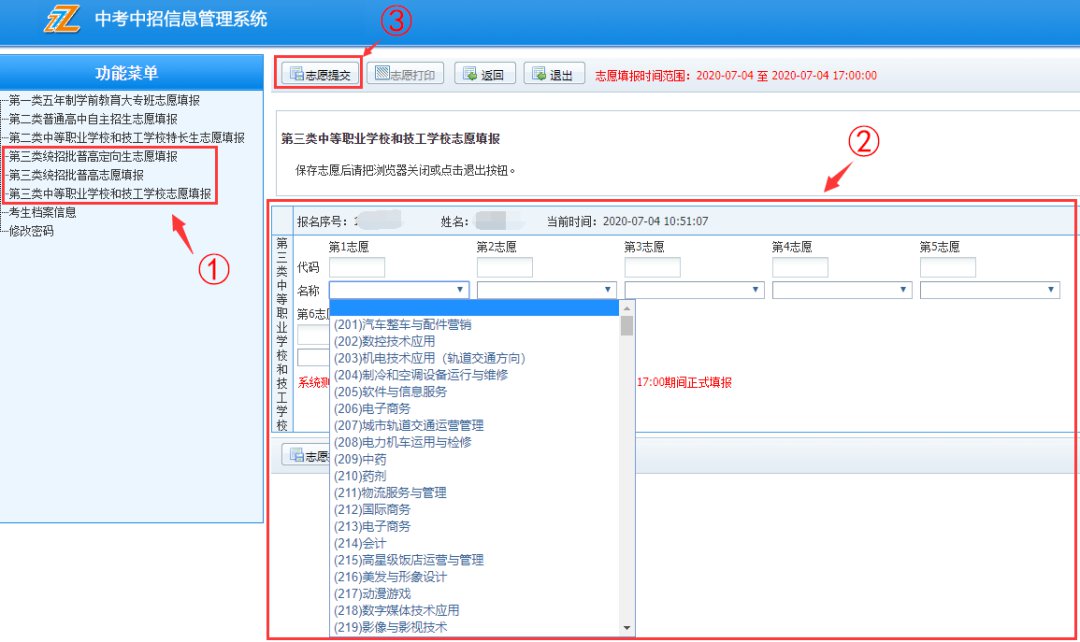The width and height of the screenshot is (1080, 642).
Task: Click the ZZ system logo
Action: coord(62,20)
